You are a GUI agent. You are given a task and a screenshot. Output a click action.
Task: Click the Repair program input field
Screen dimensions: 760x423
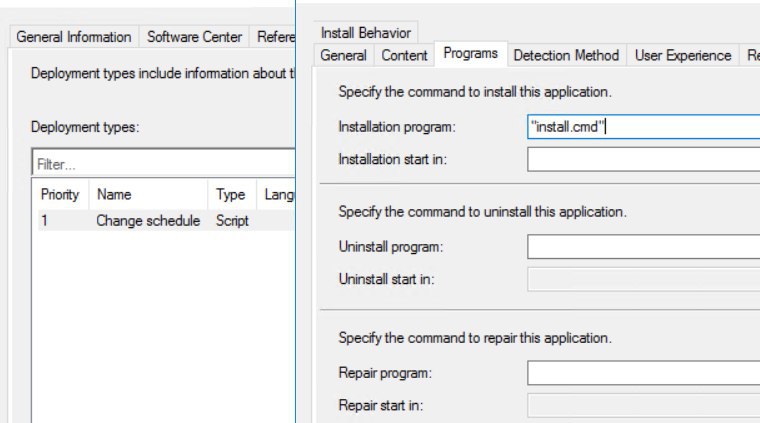tap(643, 373)
